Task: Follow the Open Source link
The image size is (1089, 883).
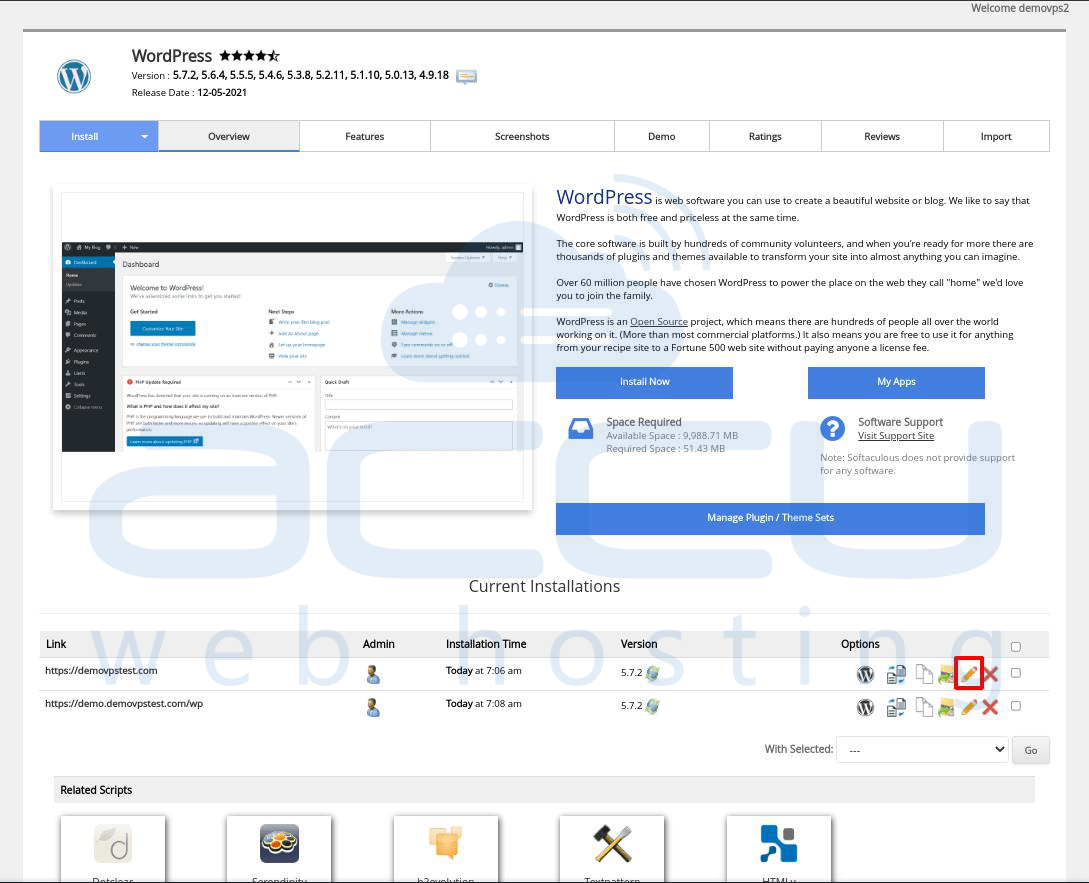Action: coord(659,322)
